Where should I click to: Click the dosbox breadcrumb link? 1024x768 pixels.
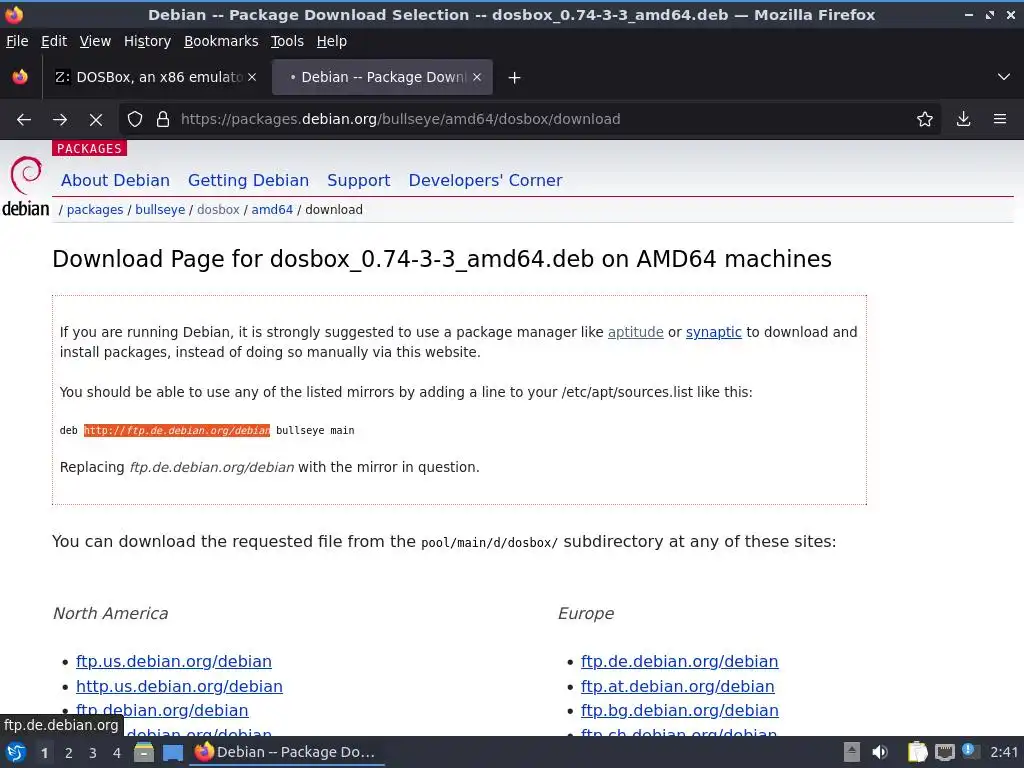pos(218,210)
